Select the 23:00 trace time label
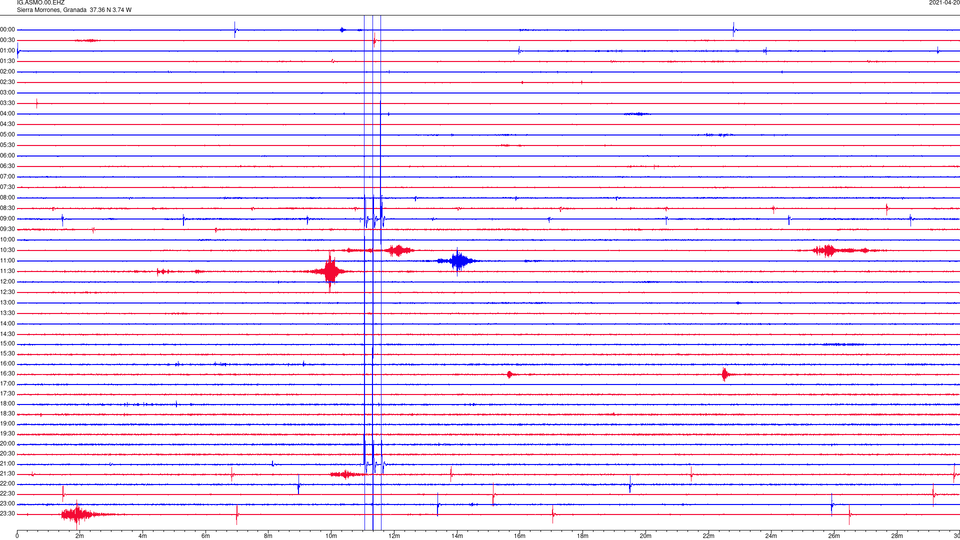 [x=7, y=504]
